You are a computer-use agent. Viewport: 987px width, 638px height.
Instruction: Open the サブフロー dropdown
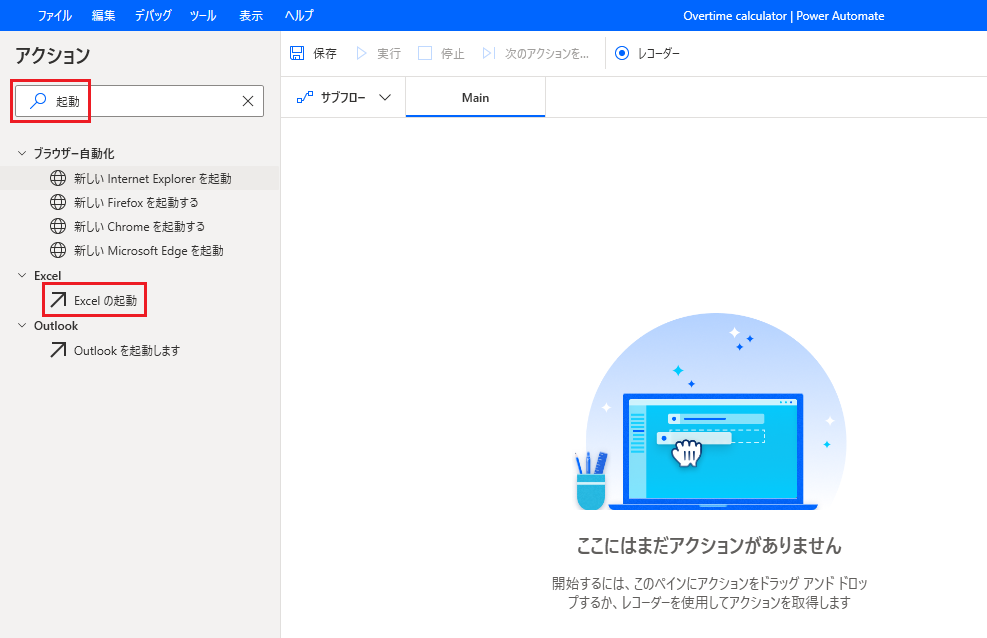coord(343,97)
